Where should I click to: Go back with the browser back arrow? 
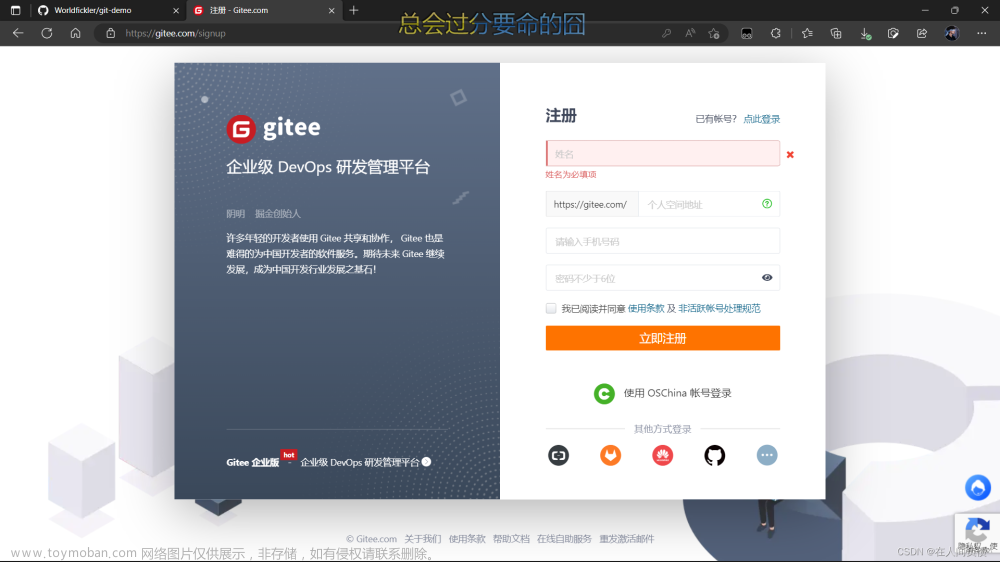18,33
